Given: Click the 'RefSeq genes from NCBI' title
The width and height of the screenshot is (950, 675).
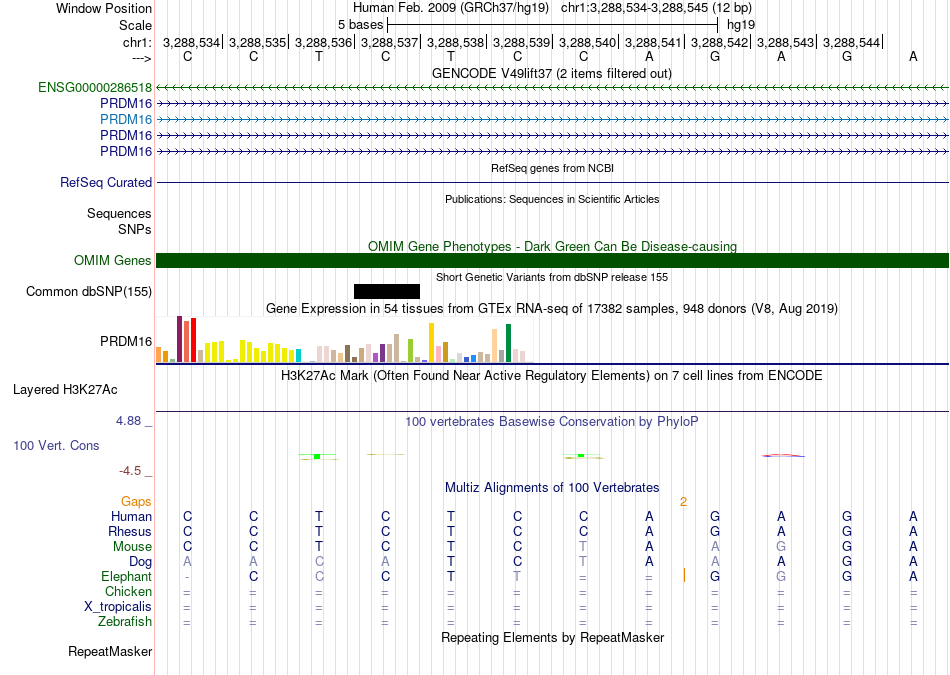Looking at the screenshot, I should click(553, 168).
